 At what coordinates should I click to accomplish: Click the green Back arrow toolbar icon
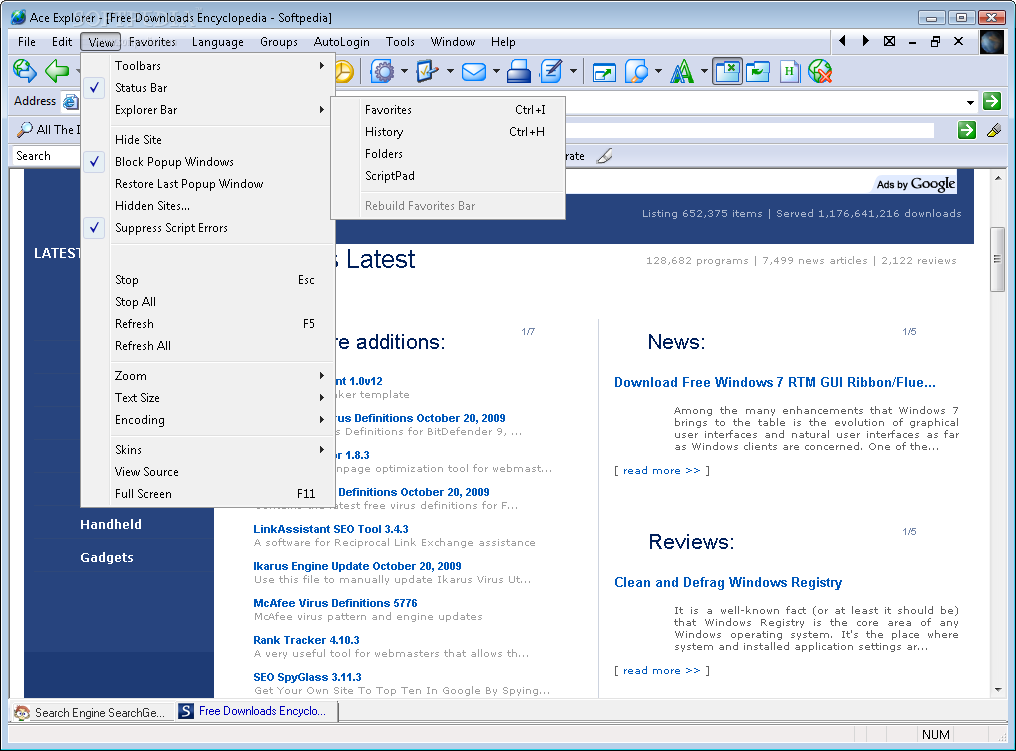pos(57,71)
